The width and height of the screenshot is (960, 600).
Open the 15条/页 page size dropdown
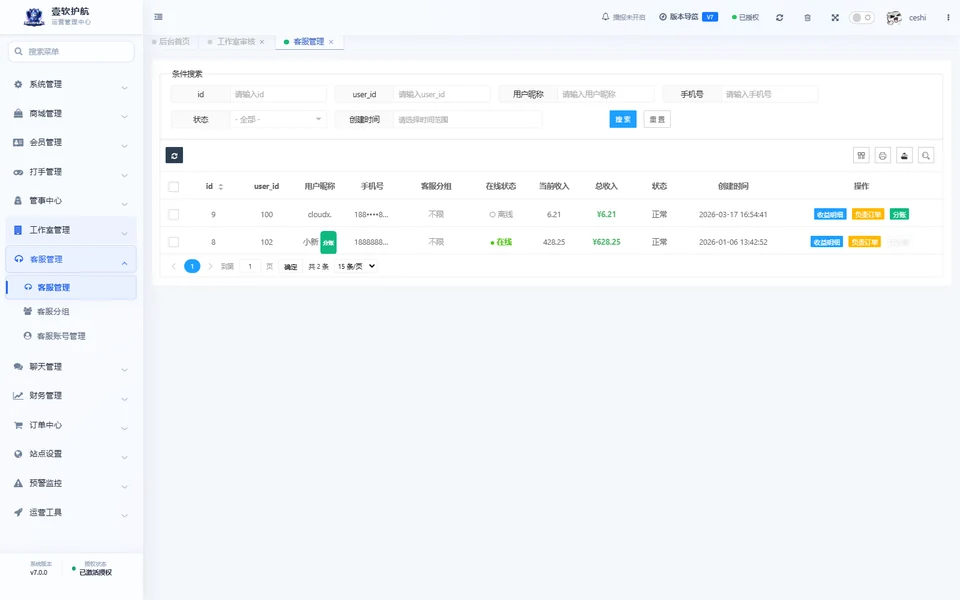tap(356, 266)
